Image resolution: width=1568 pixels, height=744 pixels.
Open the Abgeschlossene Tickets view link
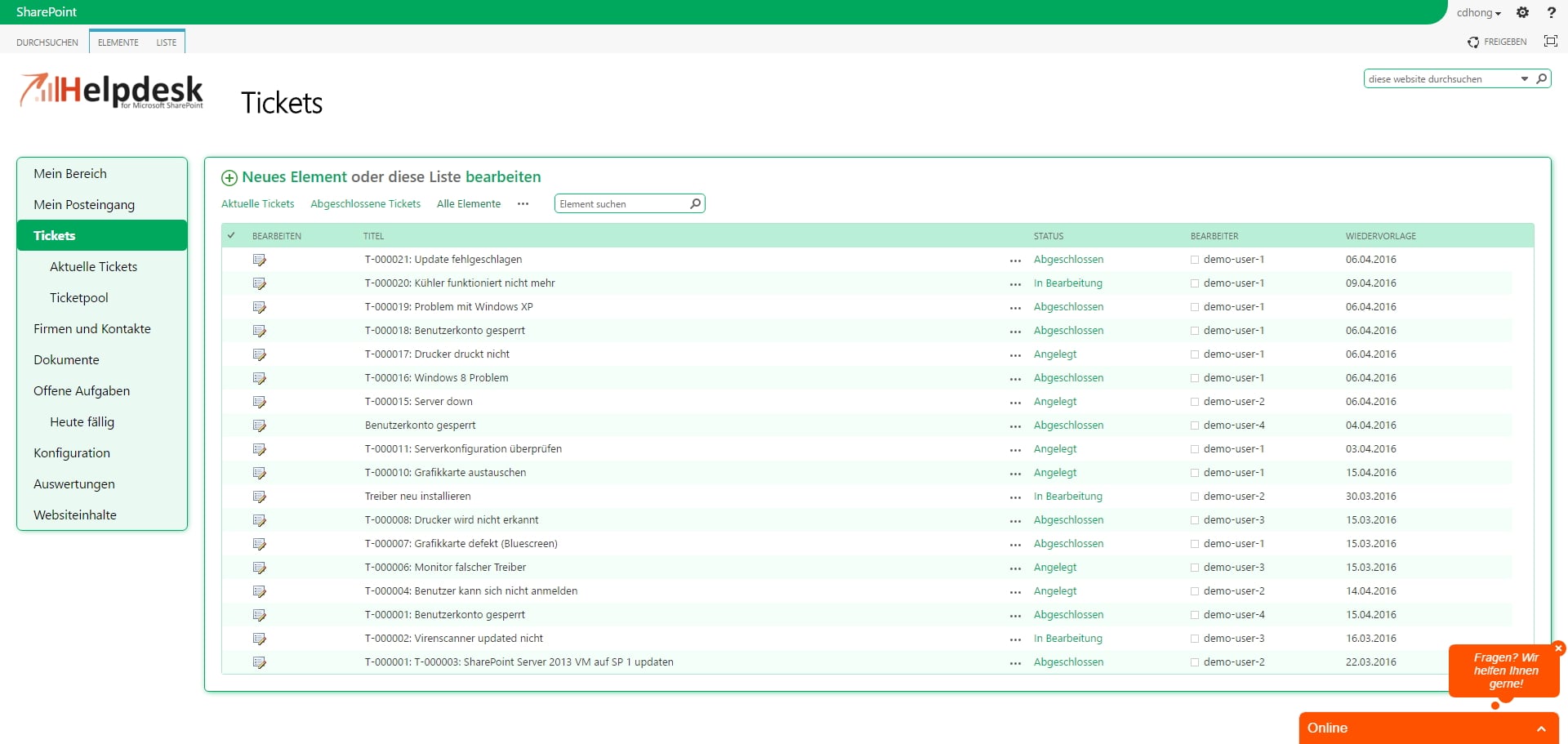[x=365, y=203]
